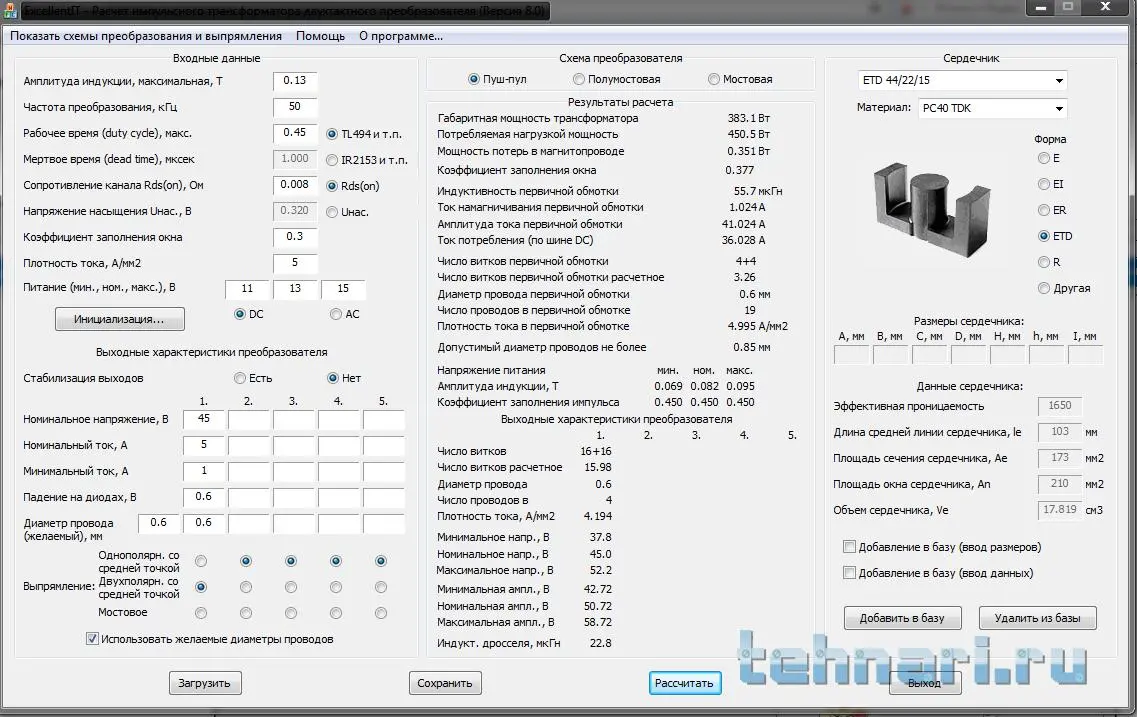
Task: Click core volume Ve field 17.819
Action: click(1059, 510)
